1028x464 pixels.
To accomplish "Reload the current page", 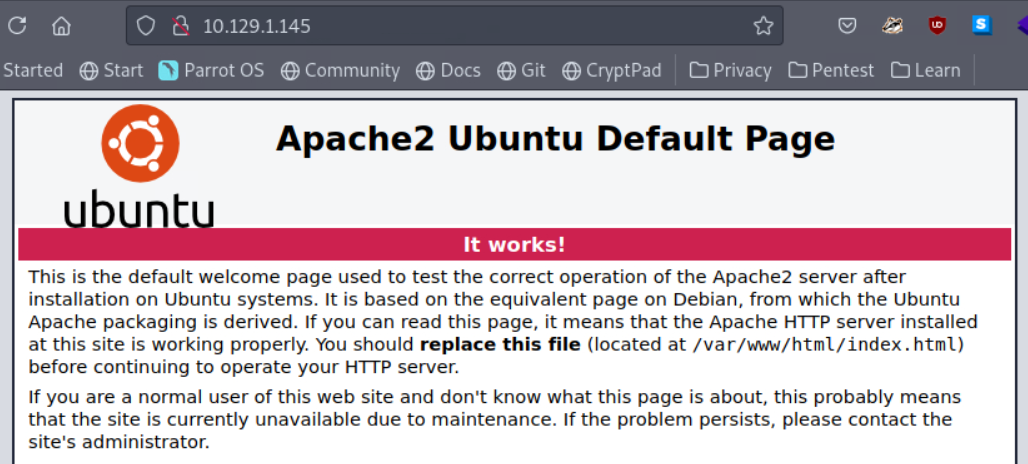I will pyautogui.click(x=17, y=26).
